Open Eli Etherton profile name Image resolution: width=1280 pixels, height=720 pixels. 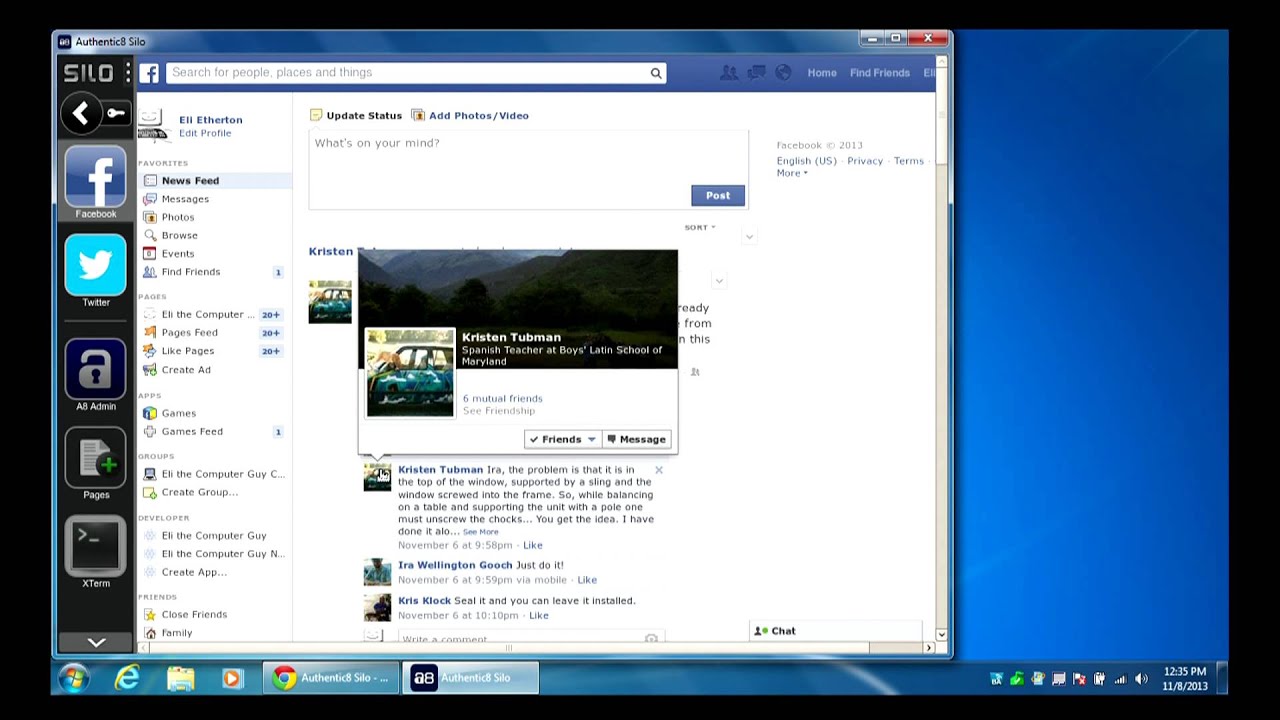coord(210,120)
